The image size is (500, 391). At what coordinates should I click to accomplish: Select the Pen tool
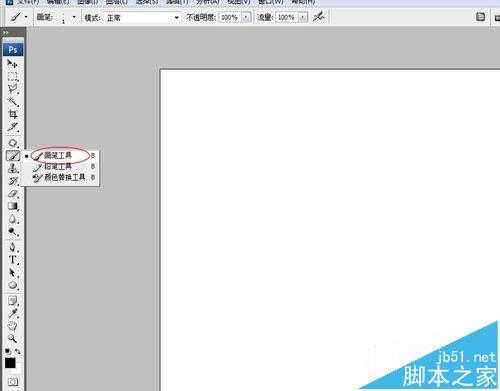click(13, 247)
